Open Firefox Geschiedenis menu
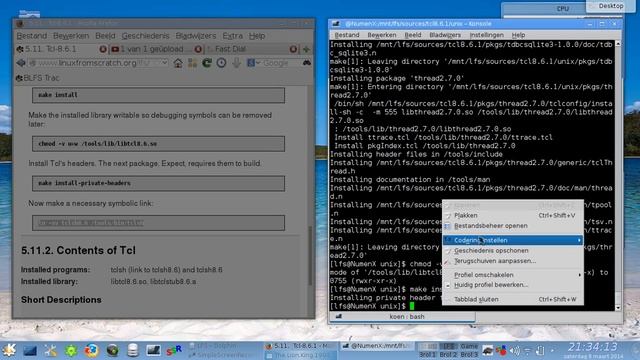This screenshot has height=360, width=640. pos(145,36)
